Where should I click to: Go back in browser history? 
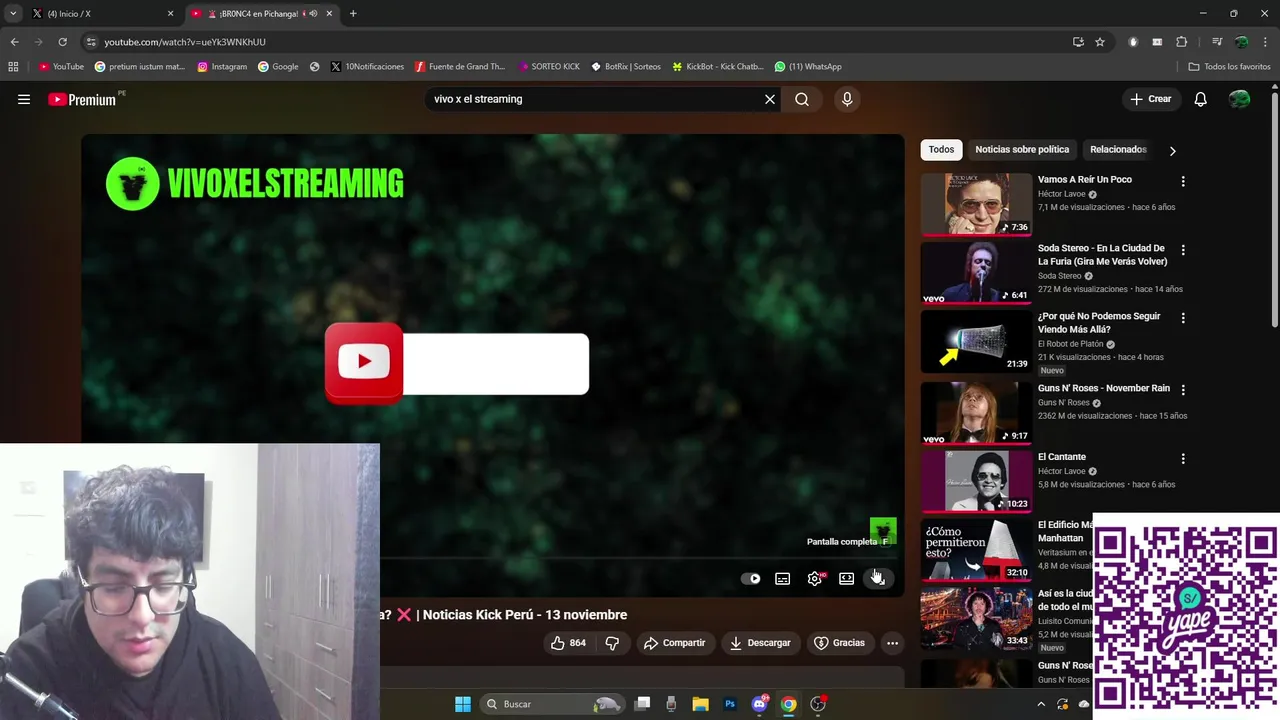(14, 42)
